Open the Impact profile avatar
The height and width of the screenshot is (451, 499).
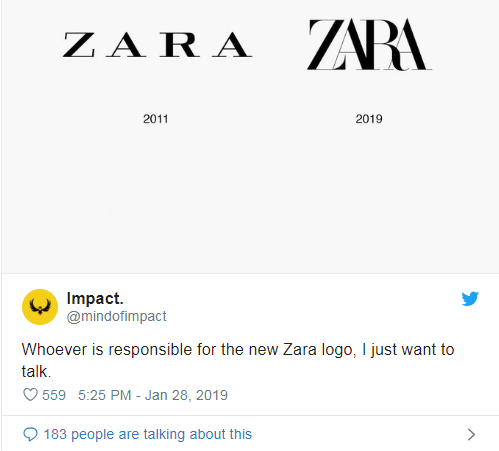pos(40,307)
